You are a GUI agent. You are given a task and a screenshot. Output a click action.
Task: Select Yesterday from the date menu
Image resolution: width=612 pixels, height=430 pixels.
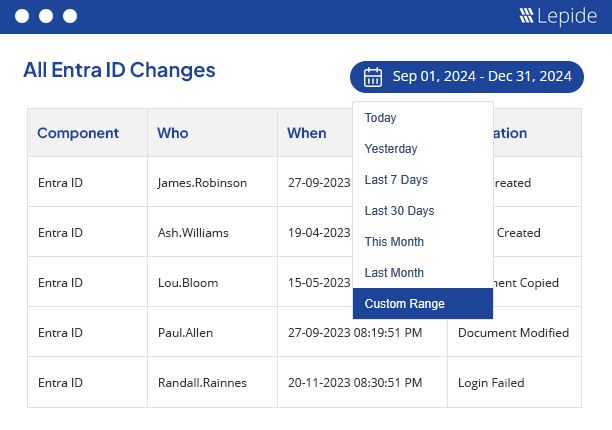coord(423,149)
